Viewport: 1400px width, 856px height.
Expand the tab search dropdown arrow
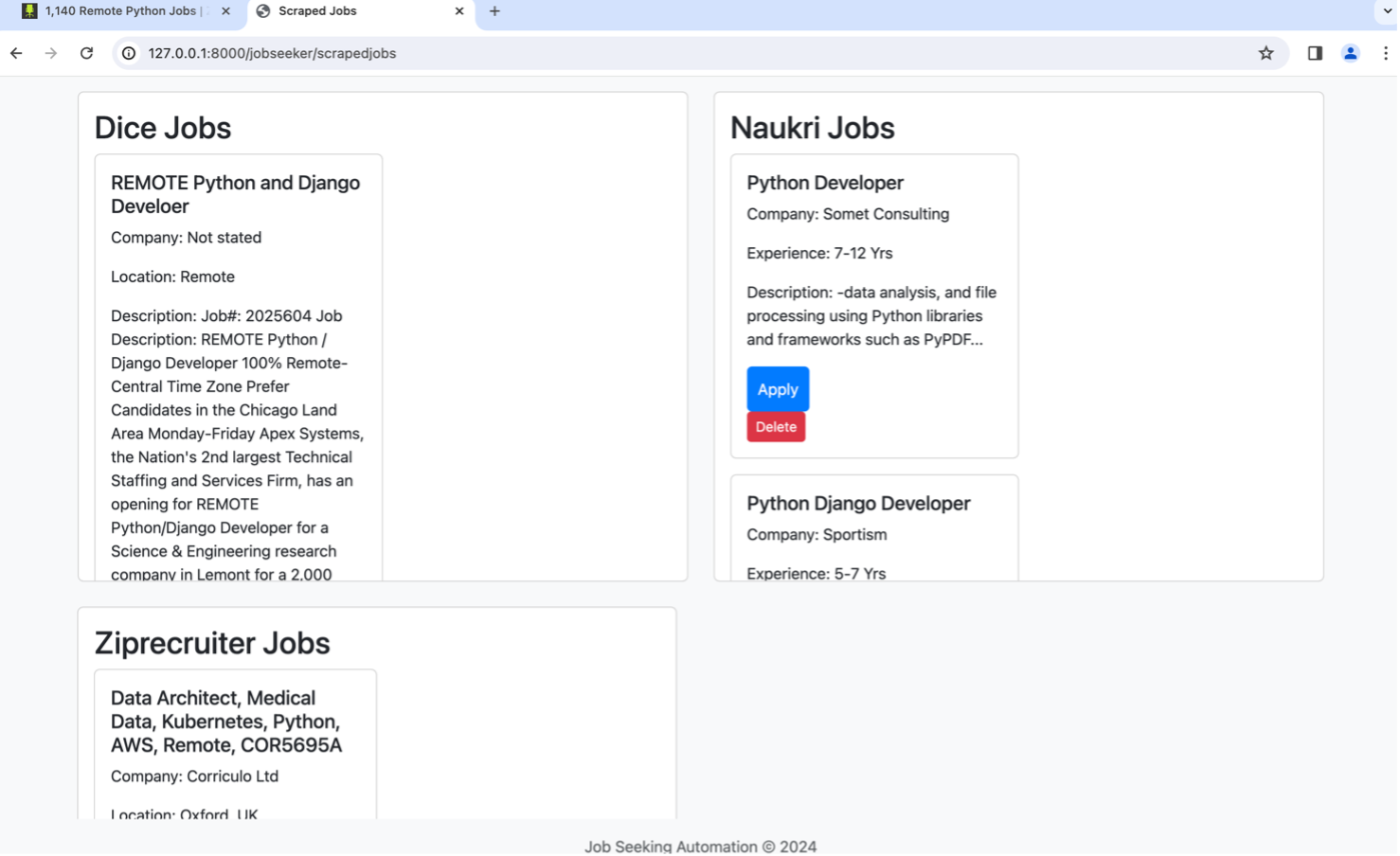click(x=1388, y=11)
